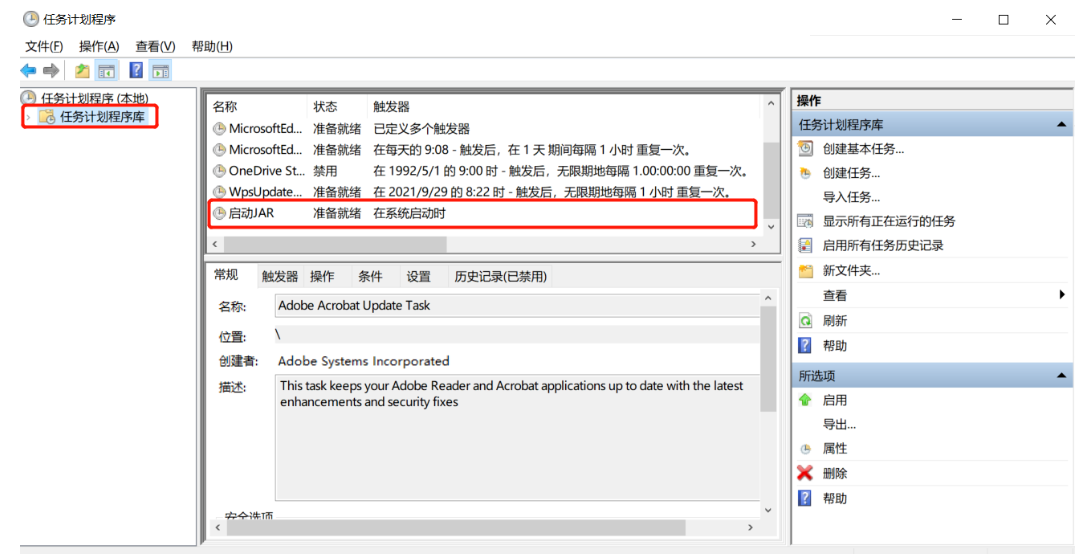Click the 任务计划程序 (本地) root node icon
1077x554 pixels.
(x=28, y=98)
